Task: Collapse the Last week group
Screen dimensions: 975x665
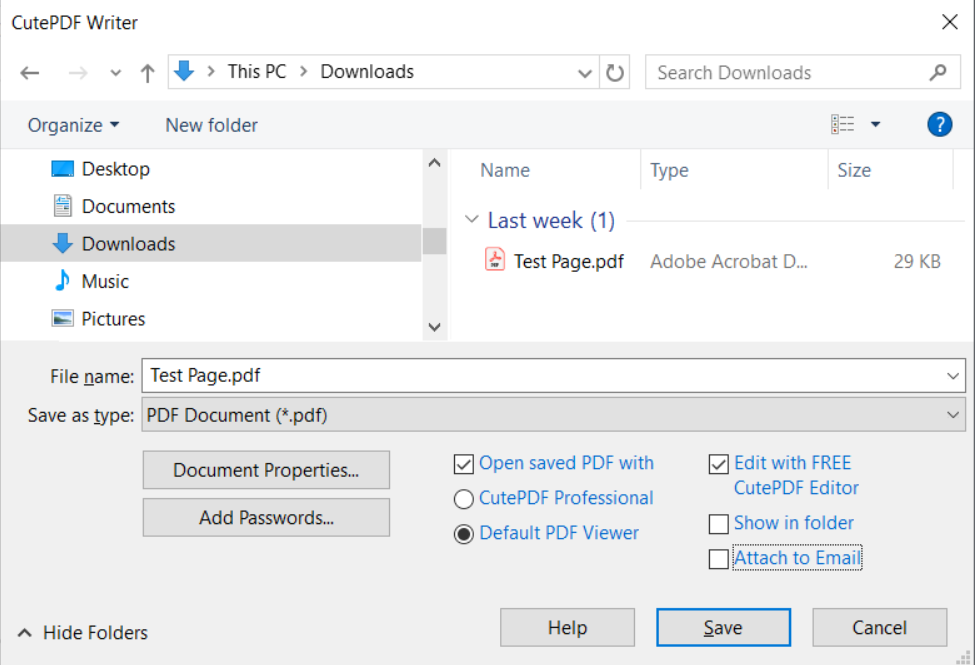Action: click(x=471, y=220)
